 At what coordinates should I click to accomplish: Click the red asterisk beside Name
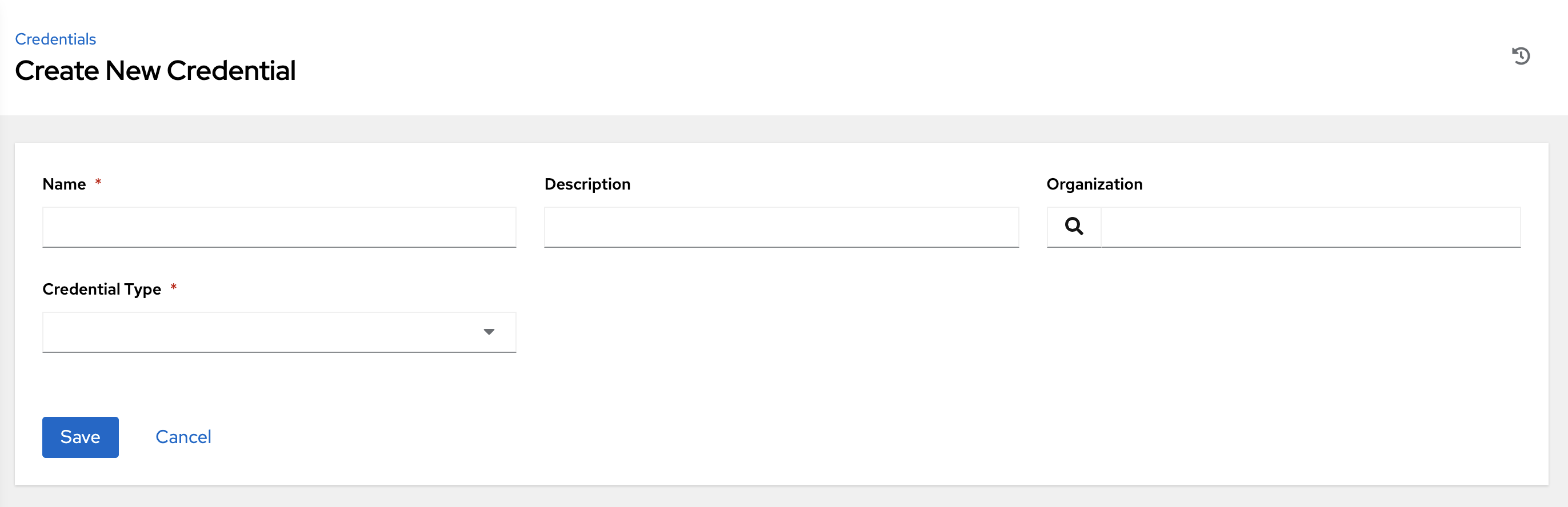click(x=98, y=182)
